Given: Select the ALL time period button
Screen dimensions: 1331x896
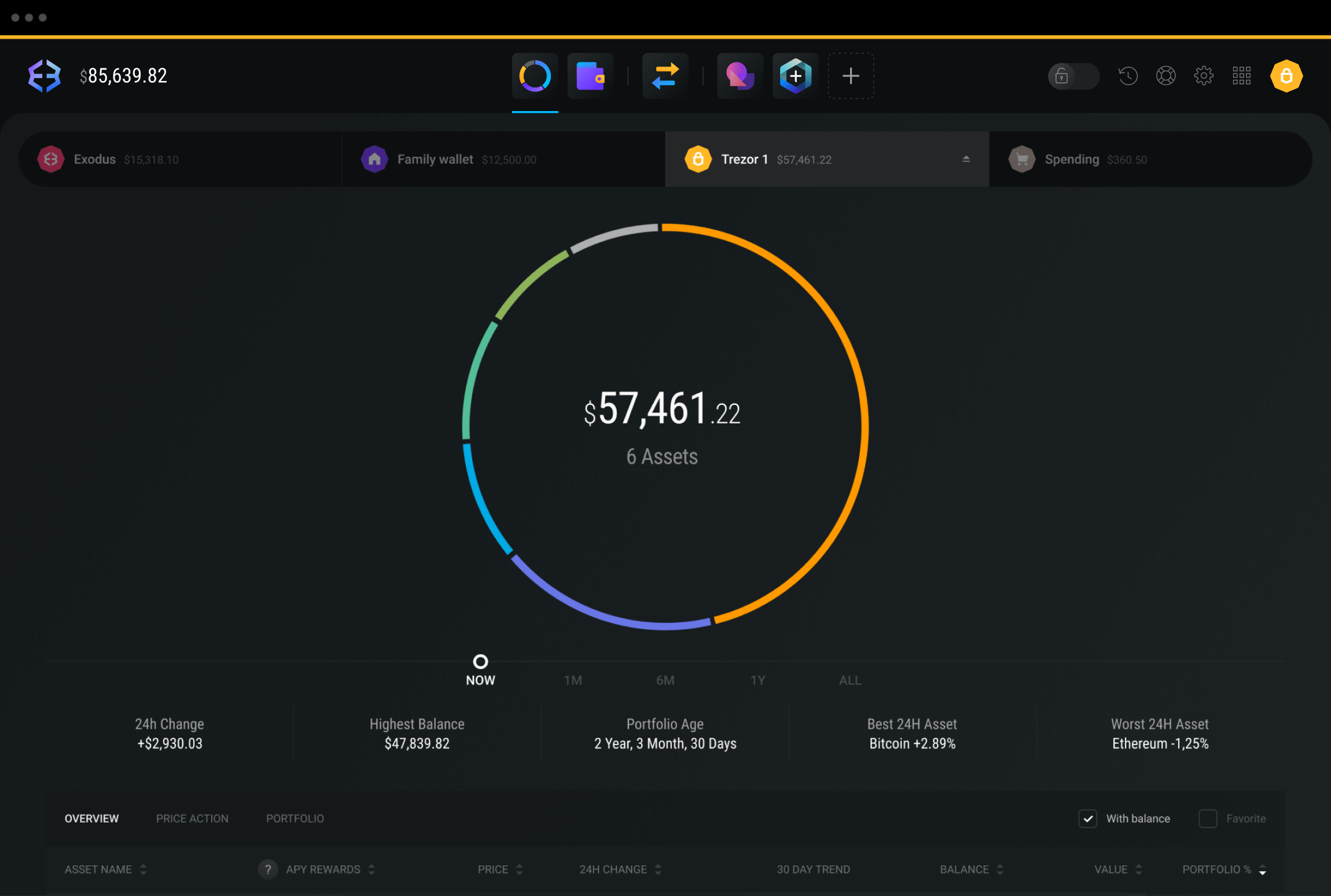Looking at the screenshot, I should pyautogui.click(x=848, y=680).
